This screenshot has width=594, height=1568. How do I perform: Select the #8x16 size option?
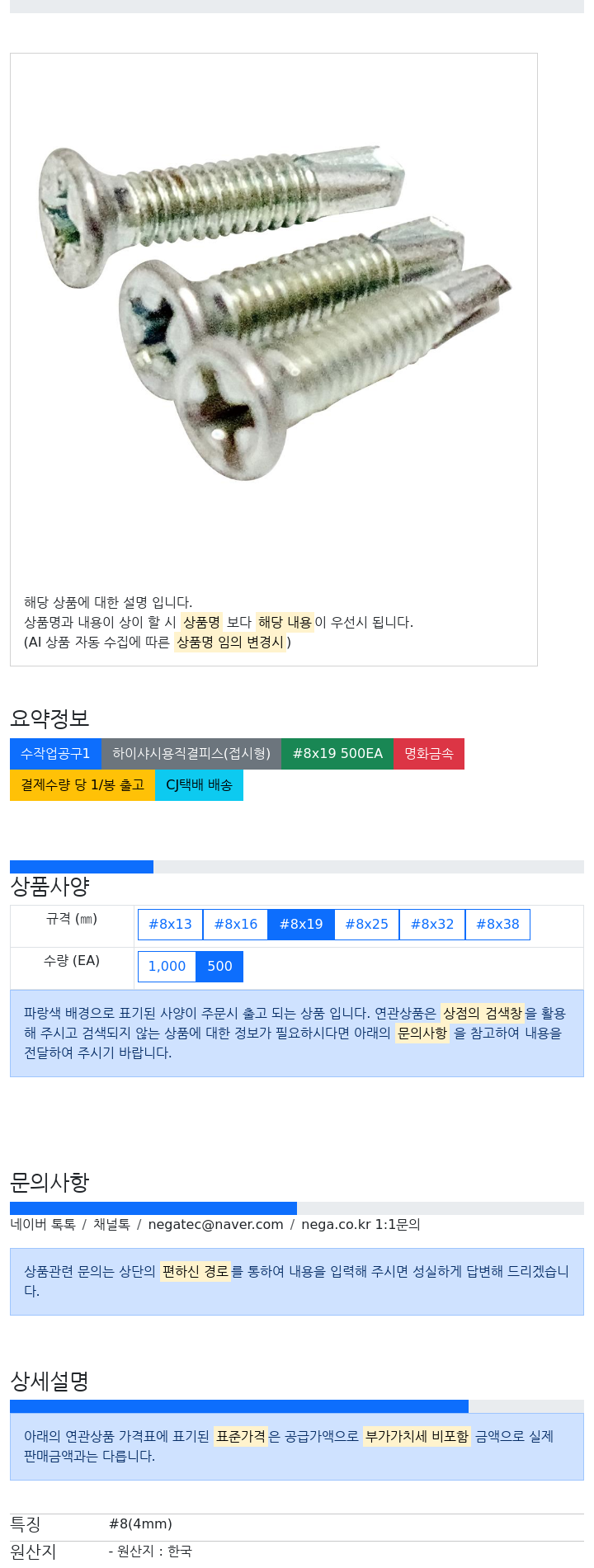tap(236, 924)
